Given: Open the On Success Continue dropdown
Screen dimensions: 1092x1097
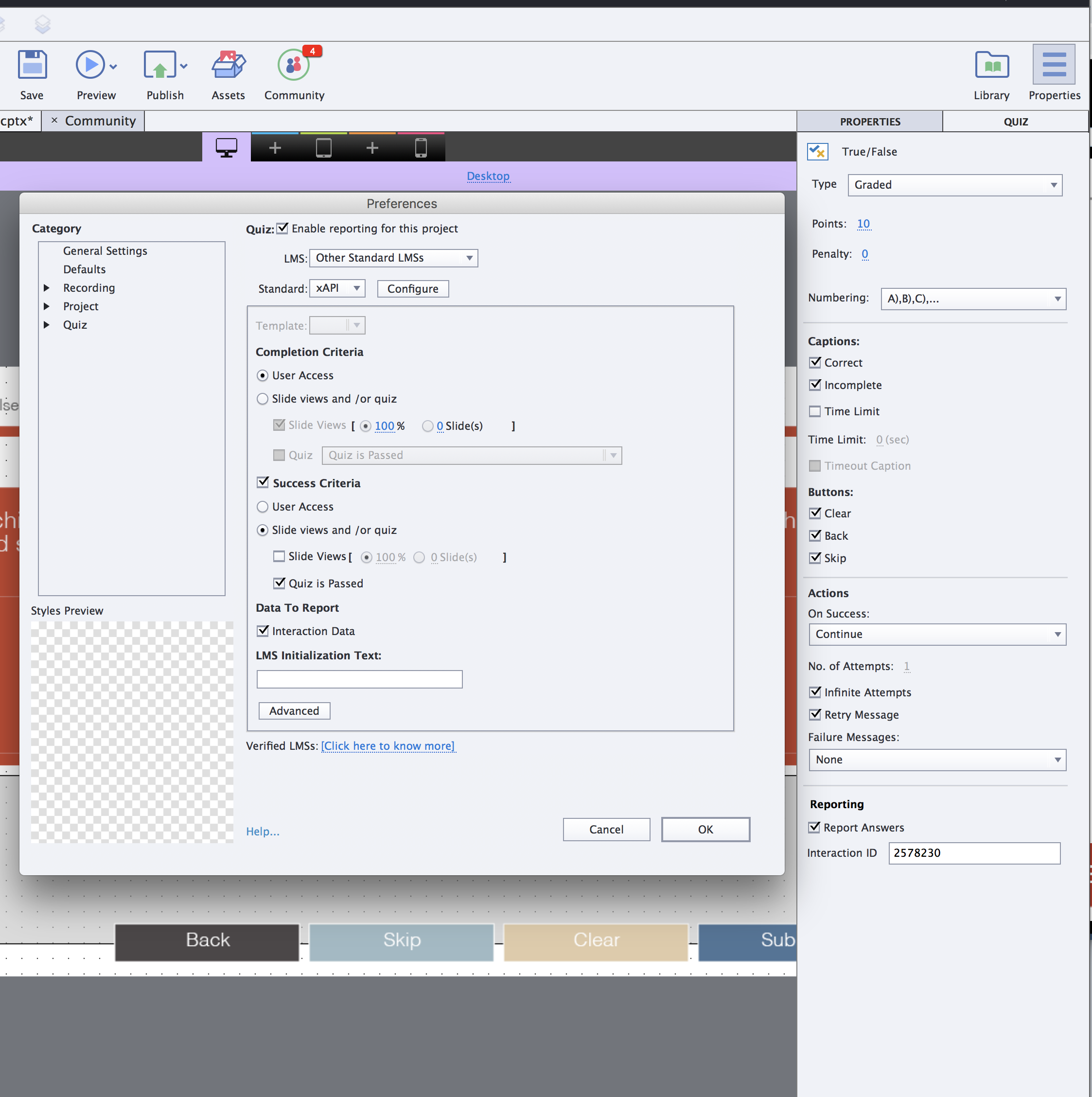Looking at the screenshot, I should tap(937, 634).
